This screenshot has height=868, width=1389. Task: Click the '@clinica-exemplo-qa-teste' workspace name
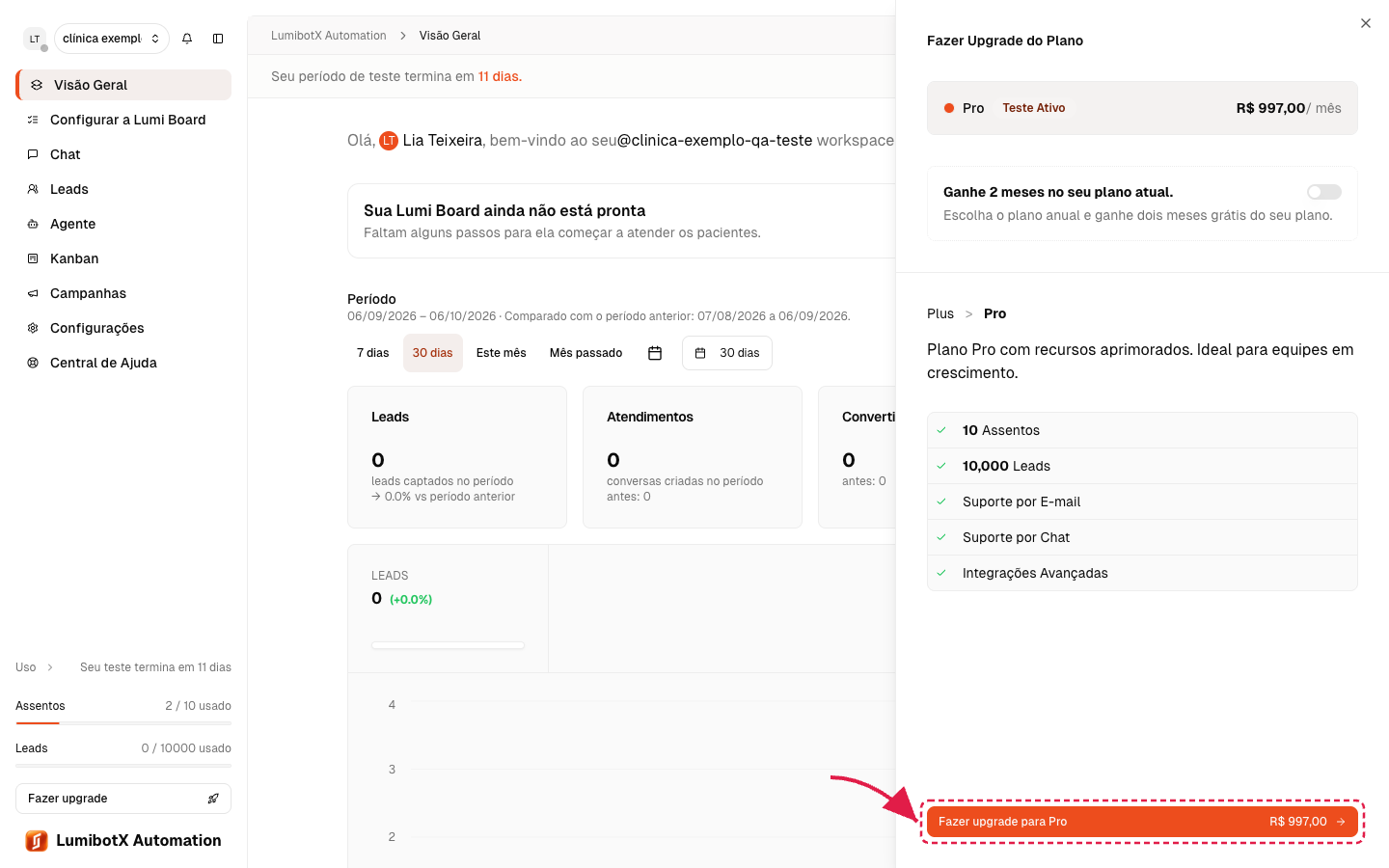(x=715, y=140)
